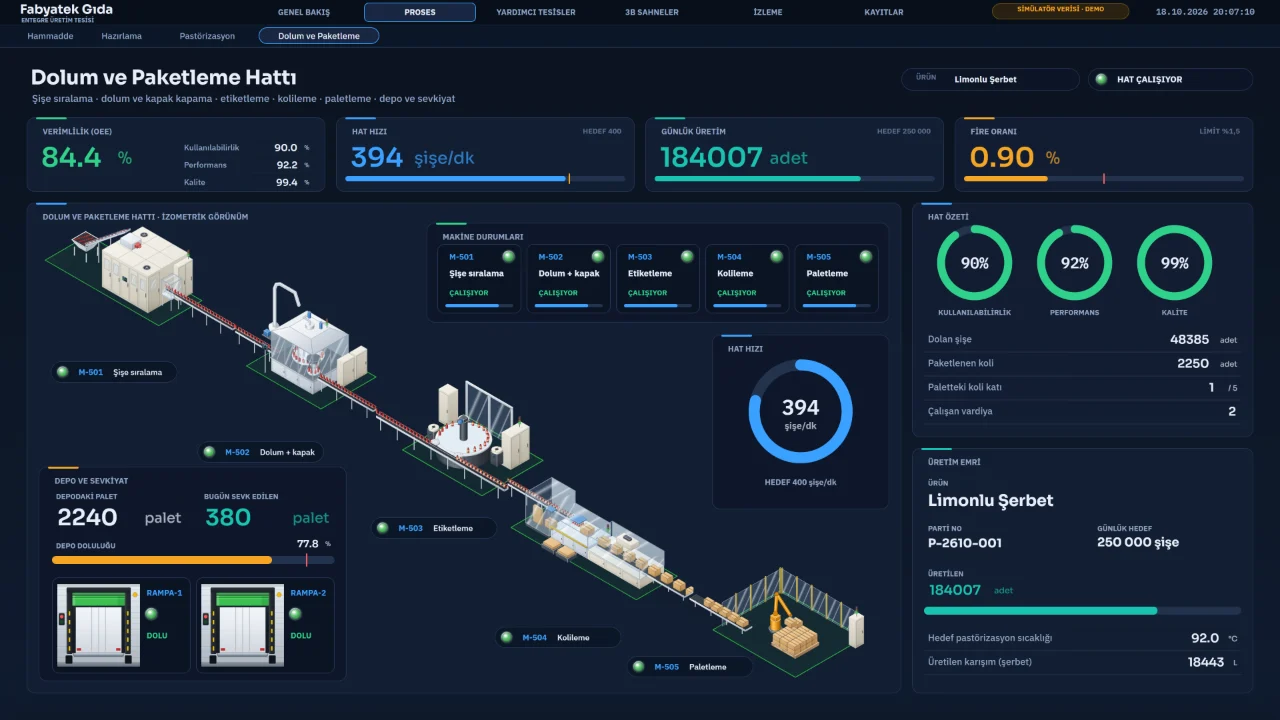Image resolution: width=1280 pixels, height=720 pixels.
Task: Switch to YARDIMCI TESİSLER tab
Action: 536,12
